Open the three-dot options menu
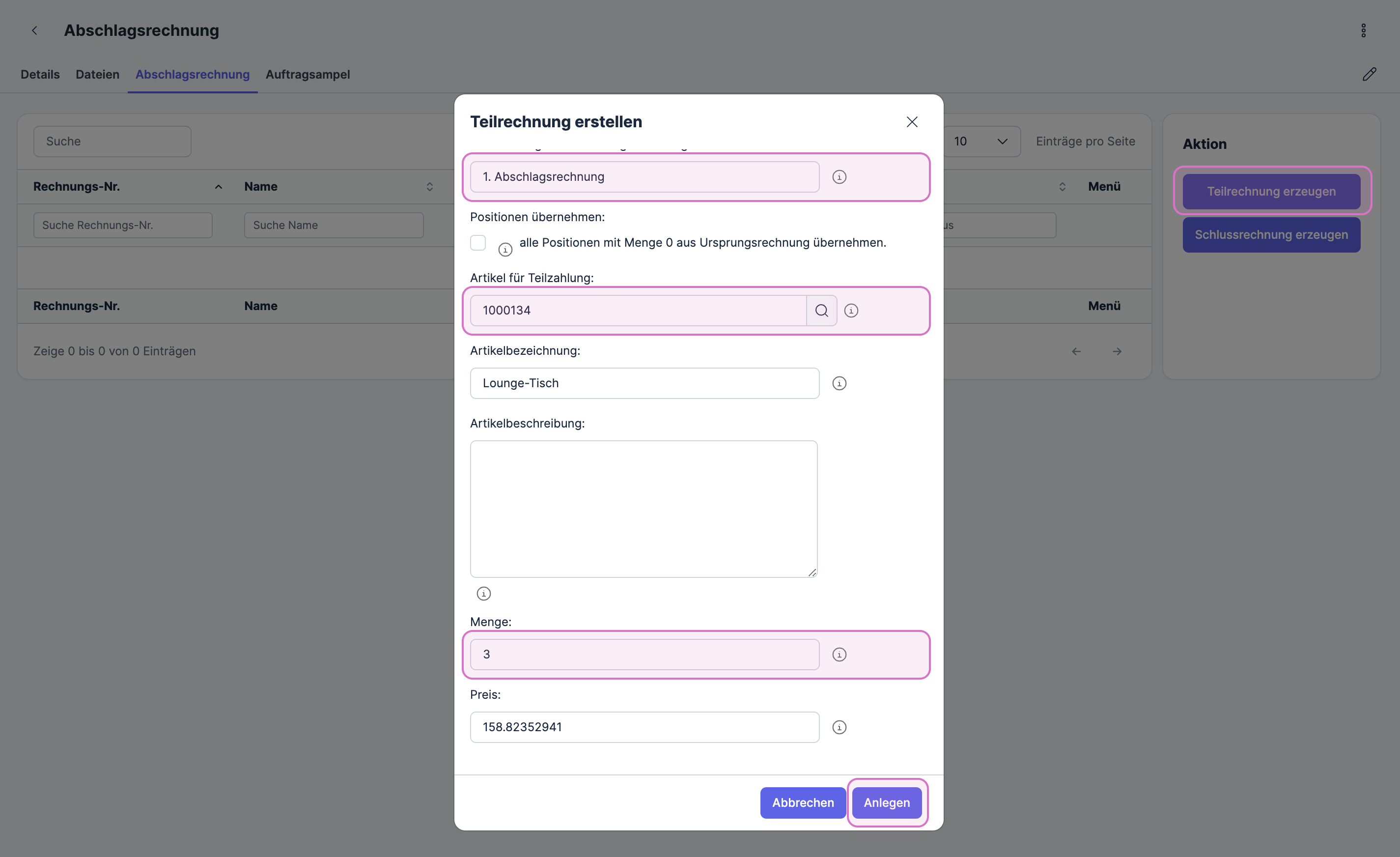Image resolution: width=1400 pixels, height=857 pixels. (x=1363, y=30)
